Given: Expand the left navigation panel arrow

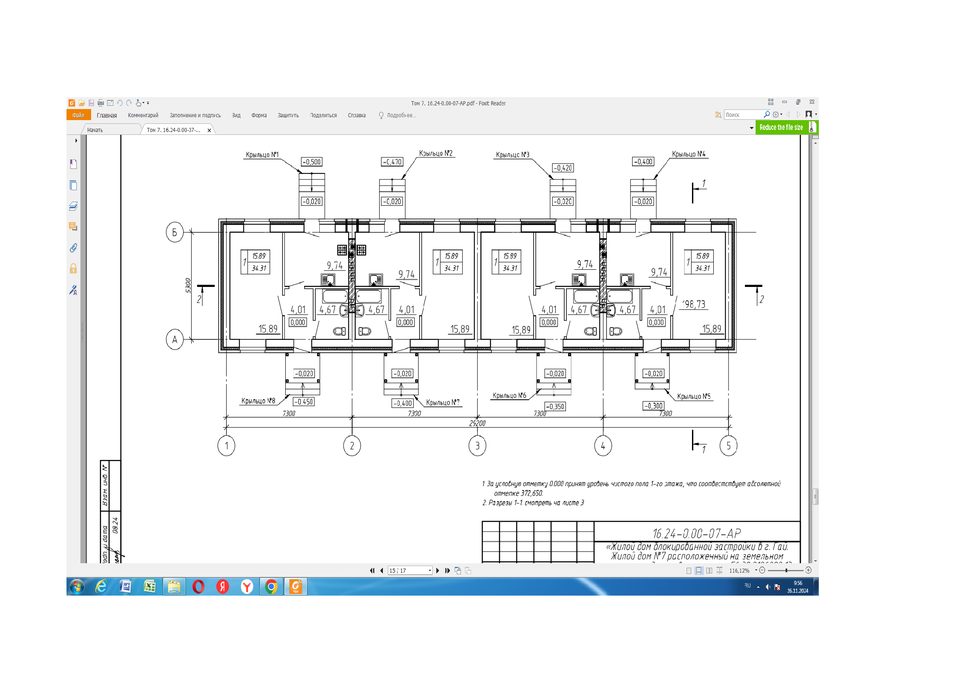Looking at the screenshot, I should [76, 141].
